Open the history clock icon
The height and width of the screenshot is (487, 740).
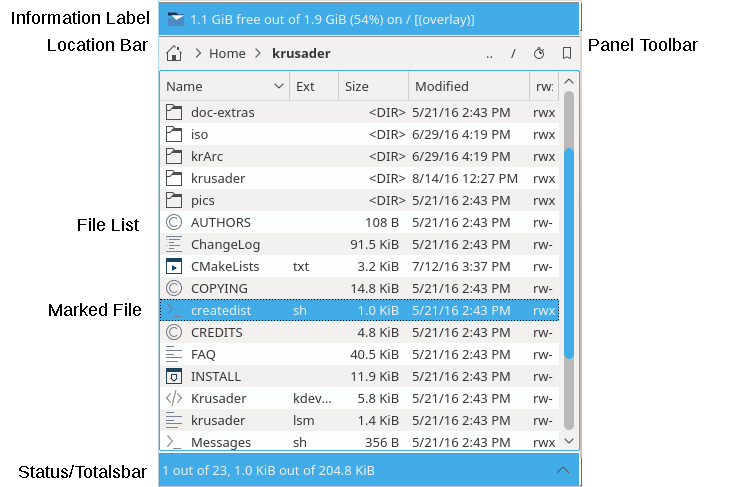(x=539, y=53)
